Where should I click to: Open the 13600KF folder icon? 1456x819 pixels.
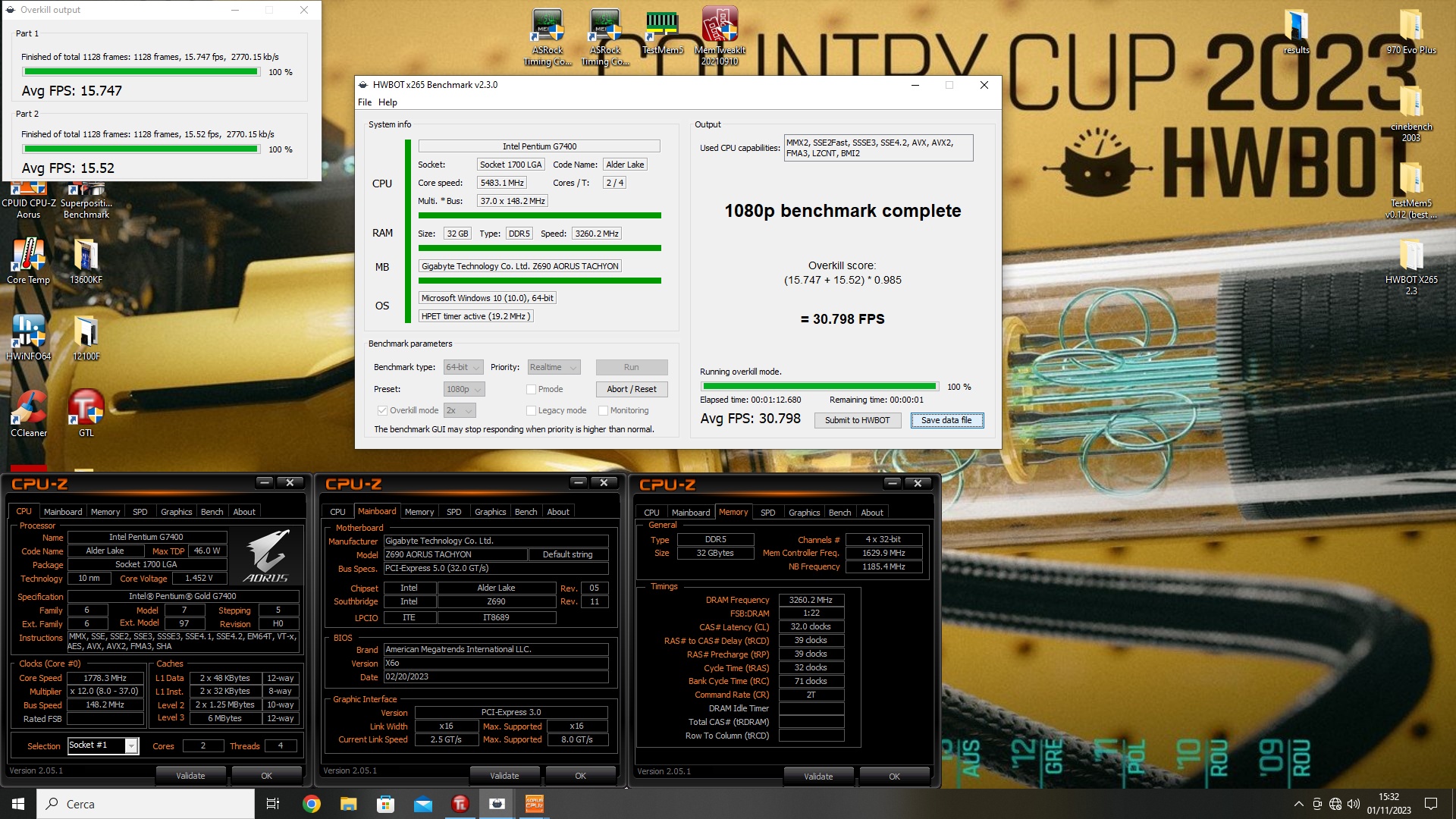86,261
